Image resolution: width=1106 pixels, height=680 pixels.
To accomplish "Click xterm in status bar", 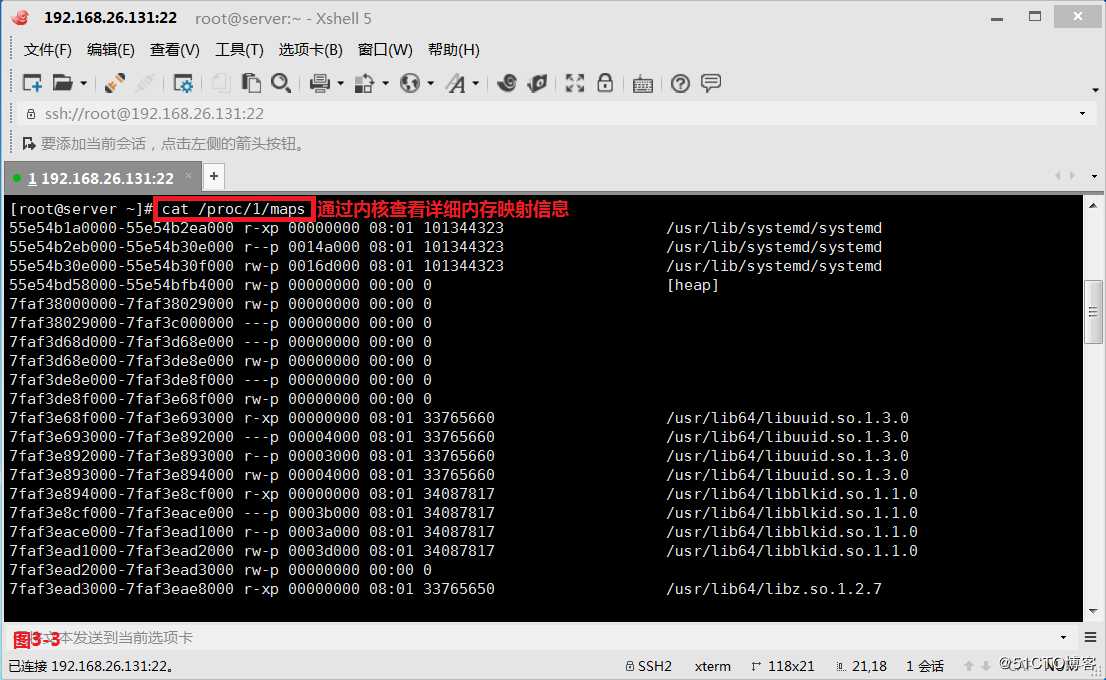I will (712, 666).
